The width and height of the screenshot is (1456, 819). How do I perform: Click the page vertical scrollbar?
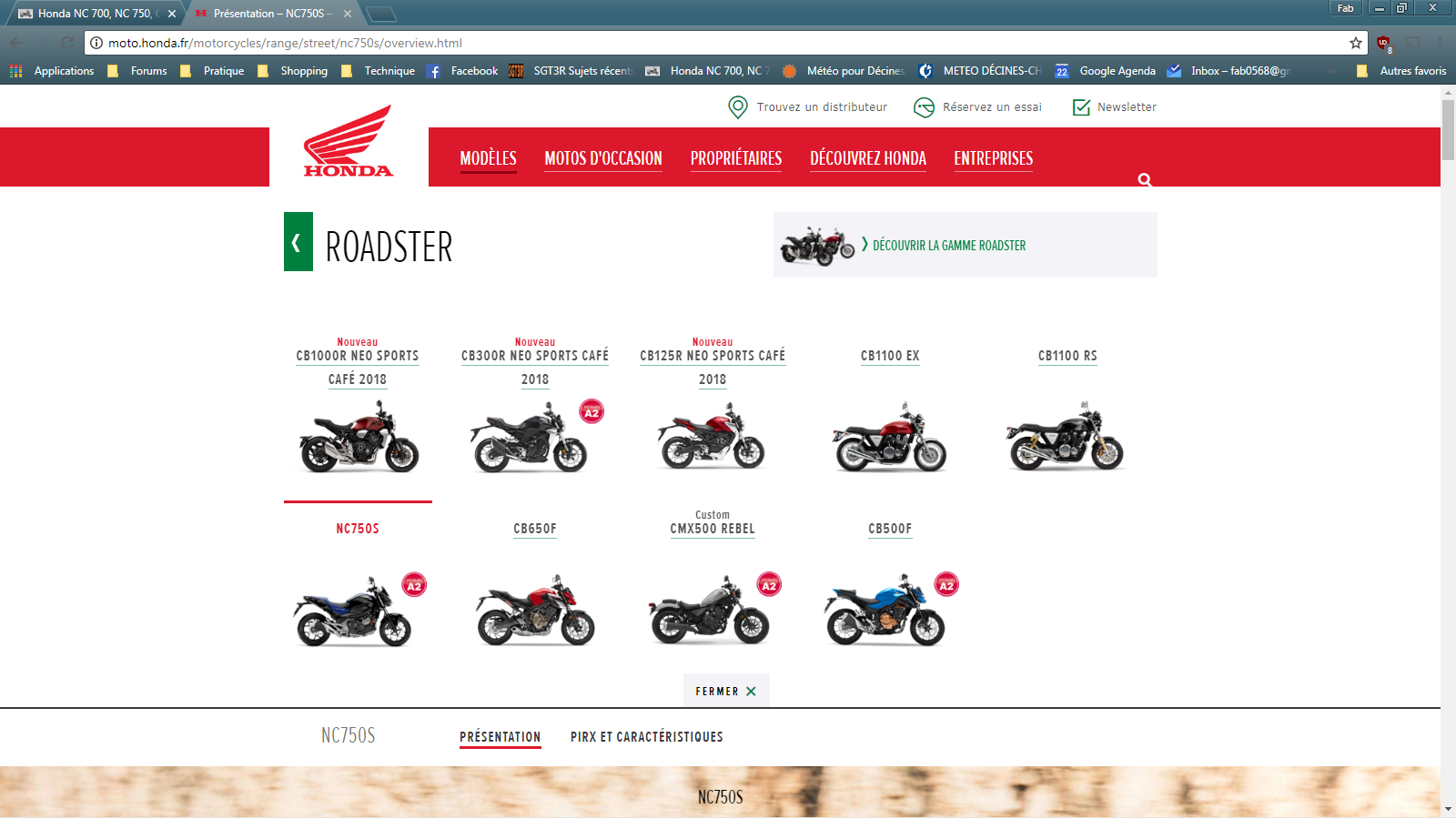click(x=1448, y=455)
